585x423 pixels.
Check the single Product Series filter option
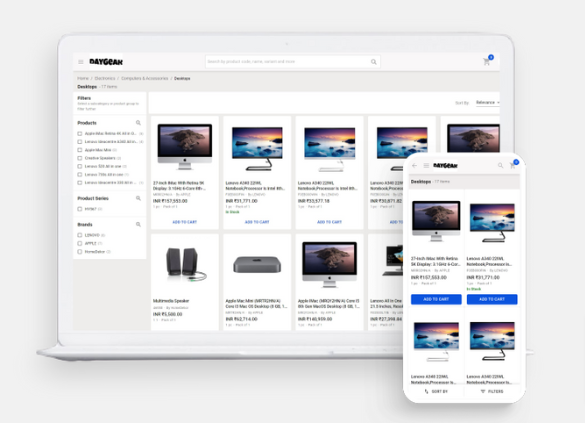pyautogui.click(x=79, y=209)
